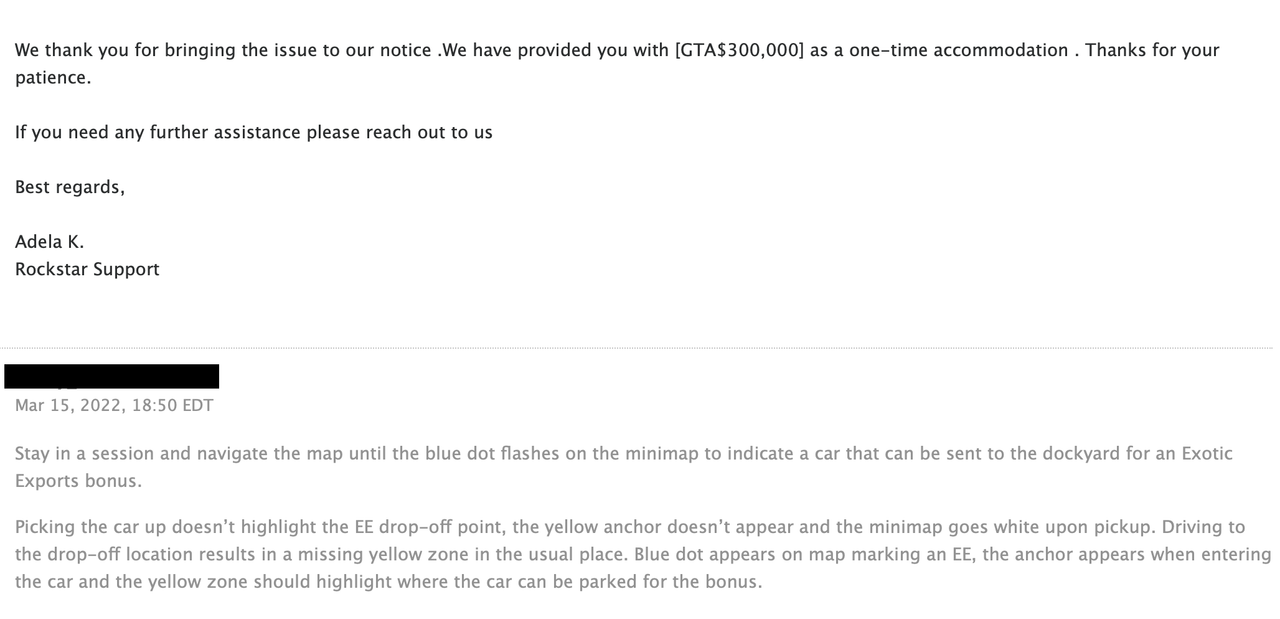Click the [GTA$300,000] amount text

click(739, 50)
